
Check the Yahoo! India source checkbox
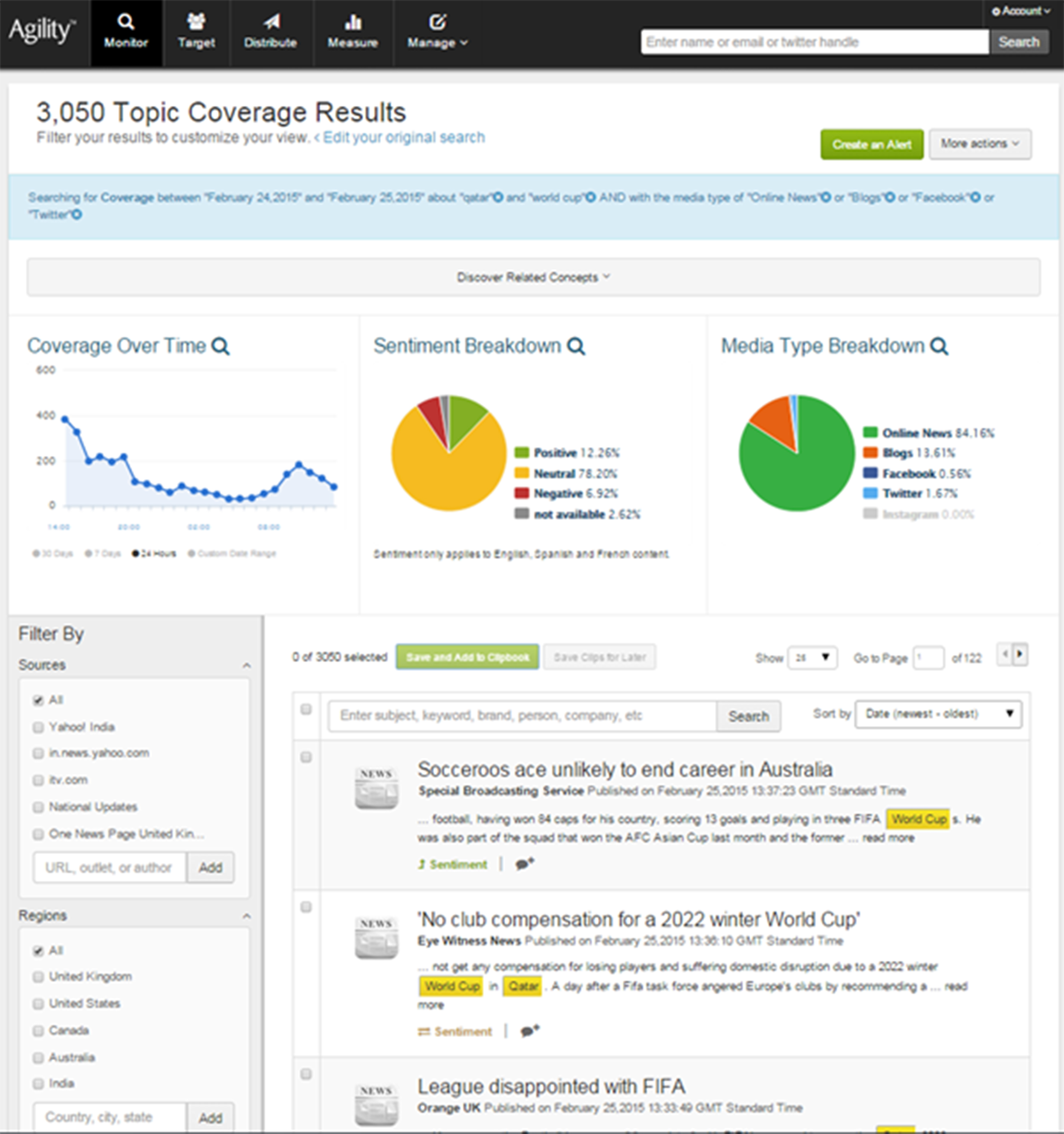(38, 727)
